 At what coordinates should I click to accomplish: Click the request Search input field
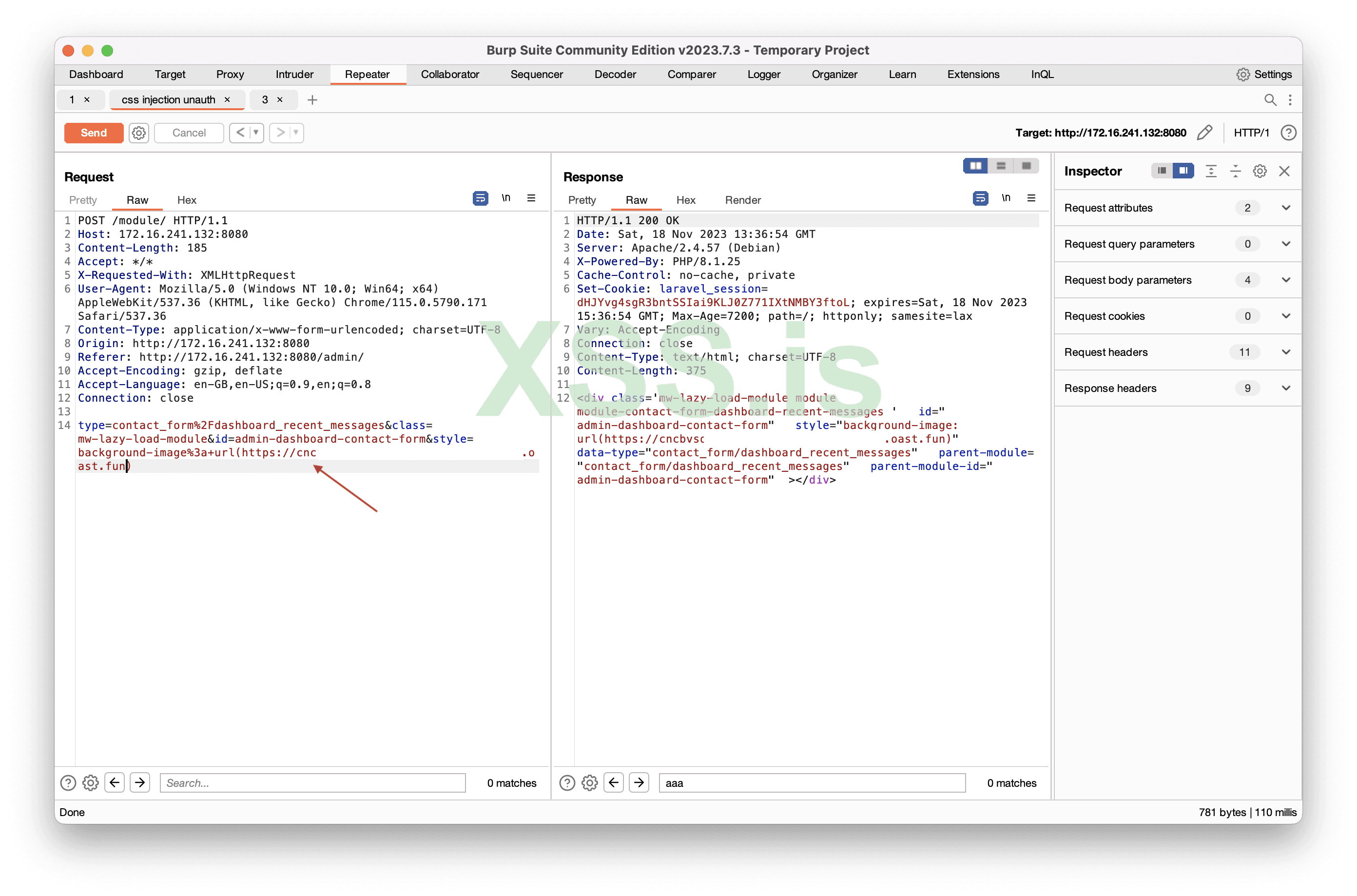point(312,782)
